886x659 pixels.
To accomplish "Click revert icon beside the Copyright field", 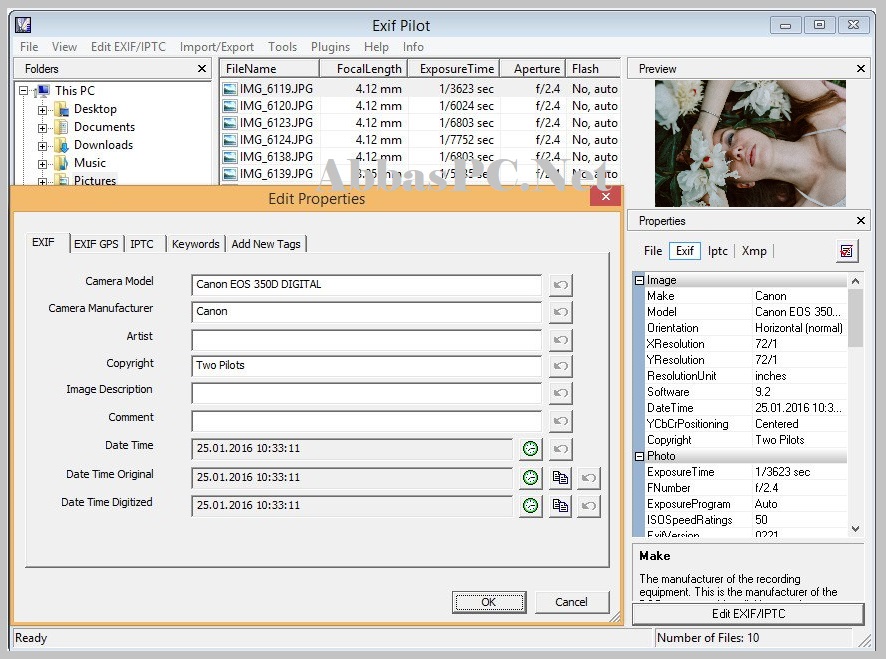I will coord(561,366).
